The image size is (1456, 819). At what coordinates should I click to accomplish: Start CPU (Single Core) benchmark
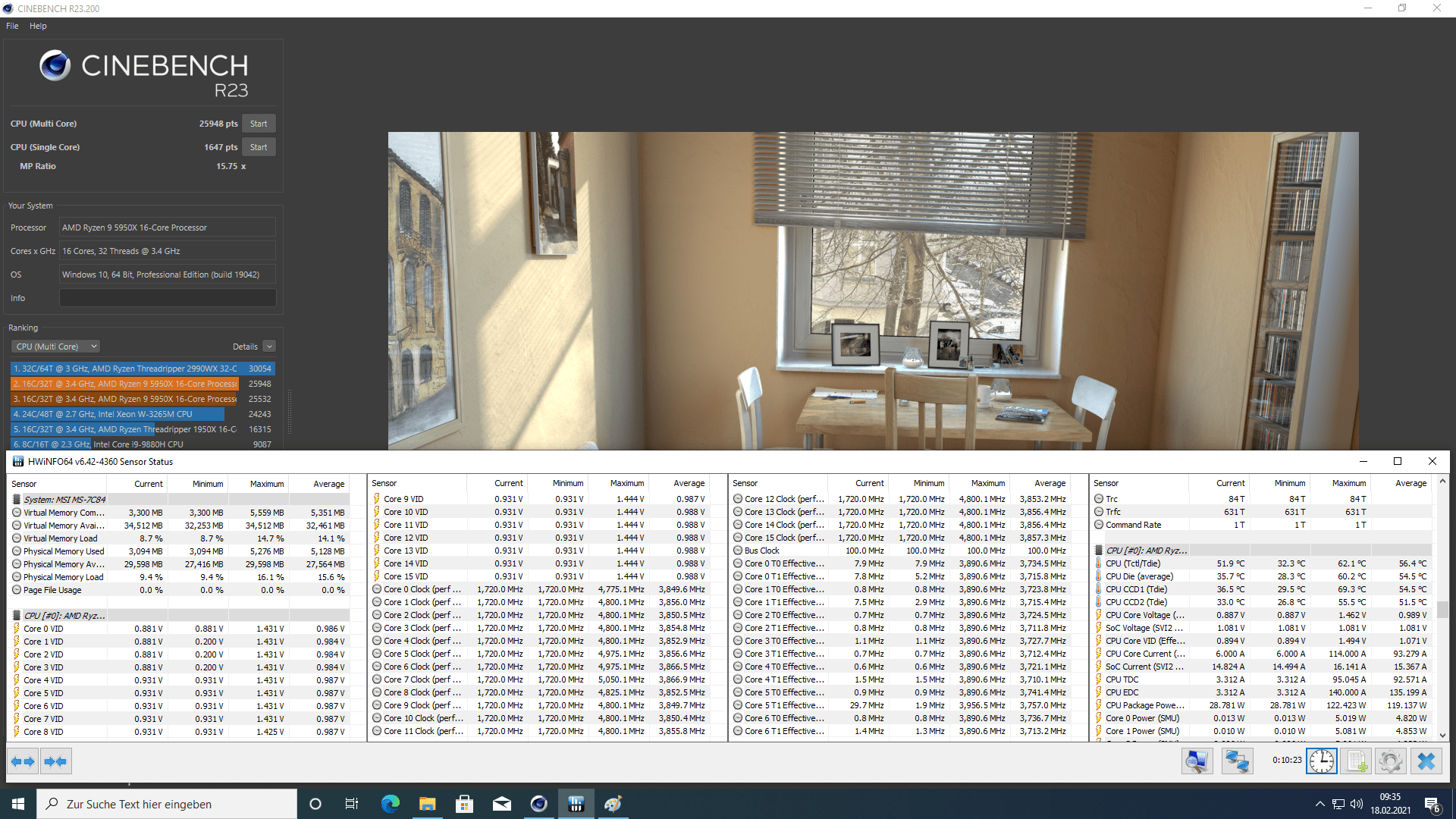(x=259, y=147)
